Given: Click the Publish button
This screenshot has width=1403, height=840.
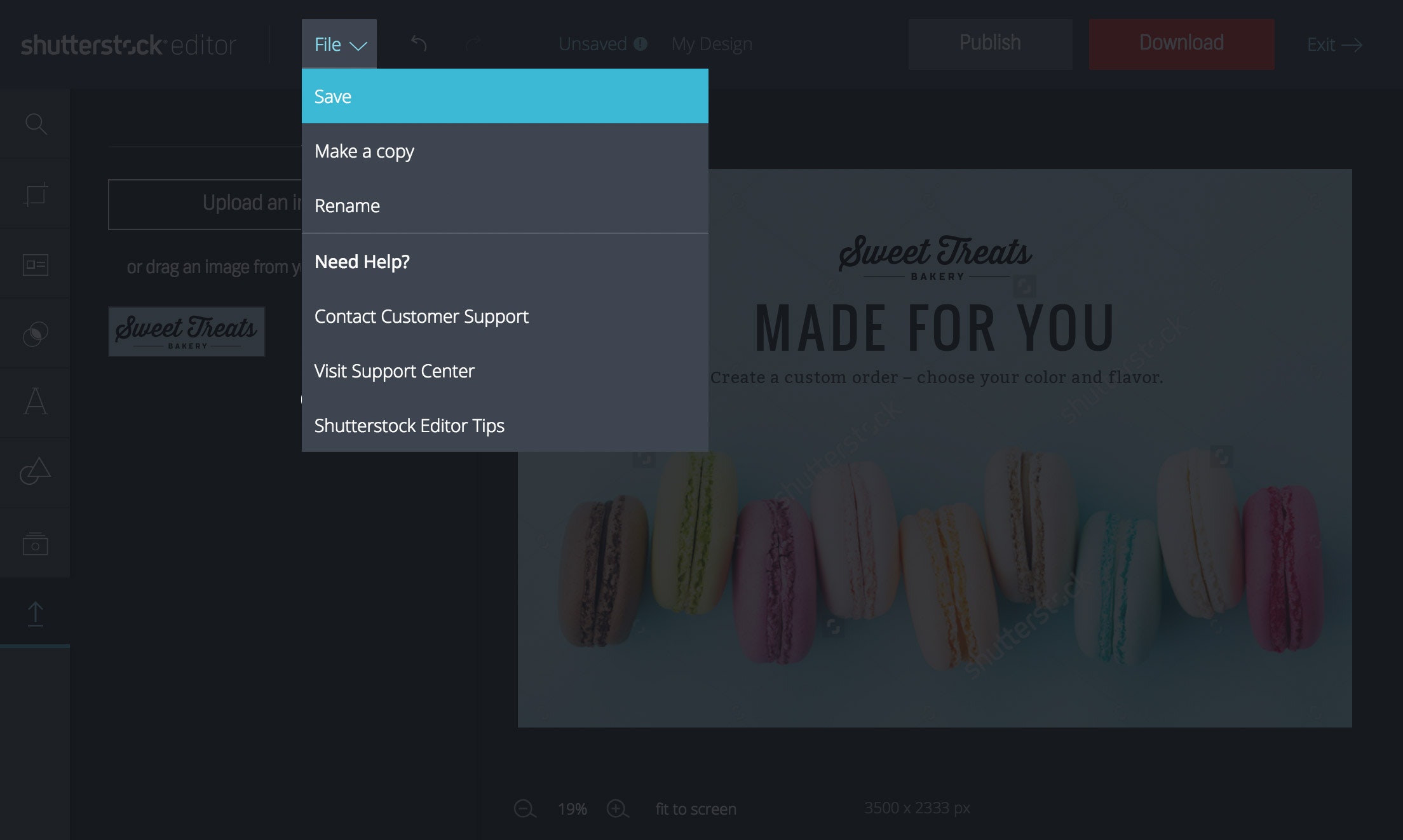Looking at the screenshot, I should (990, 43).
